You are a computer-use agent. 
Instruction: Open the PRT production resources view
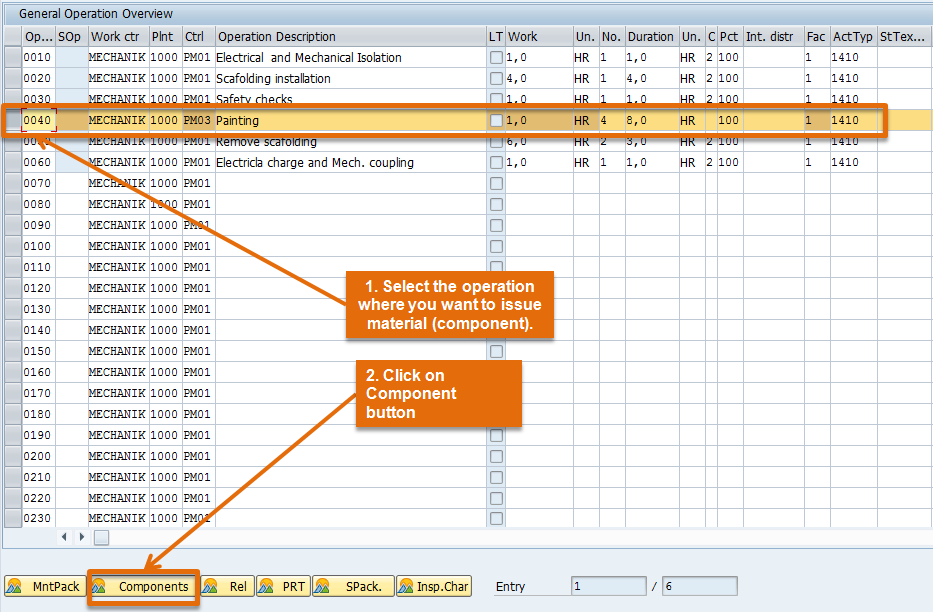[x=283, y=587]
